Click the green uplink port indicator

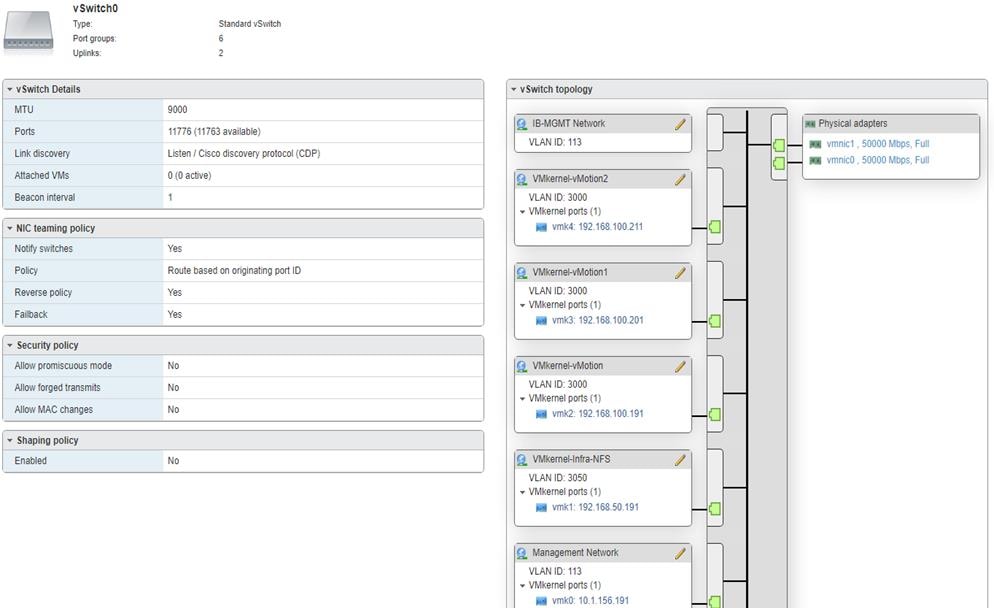tap(777, 145)
